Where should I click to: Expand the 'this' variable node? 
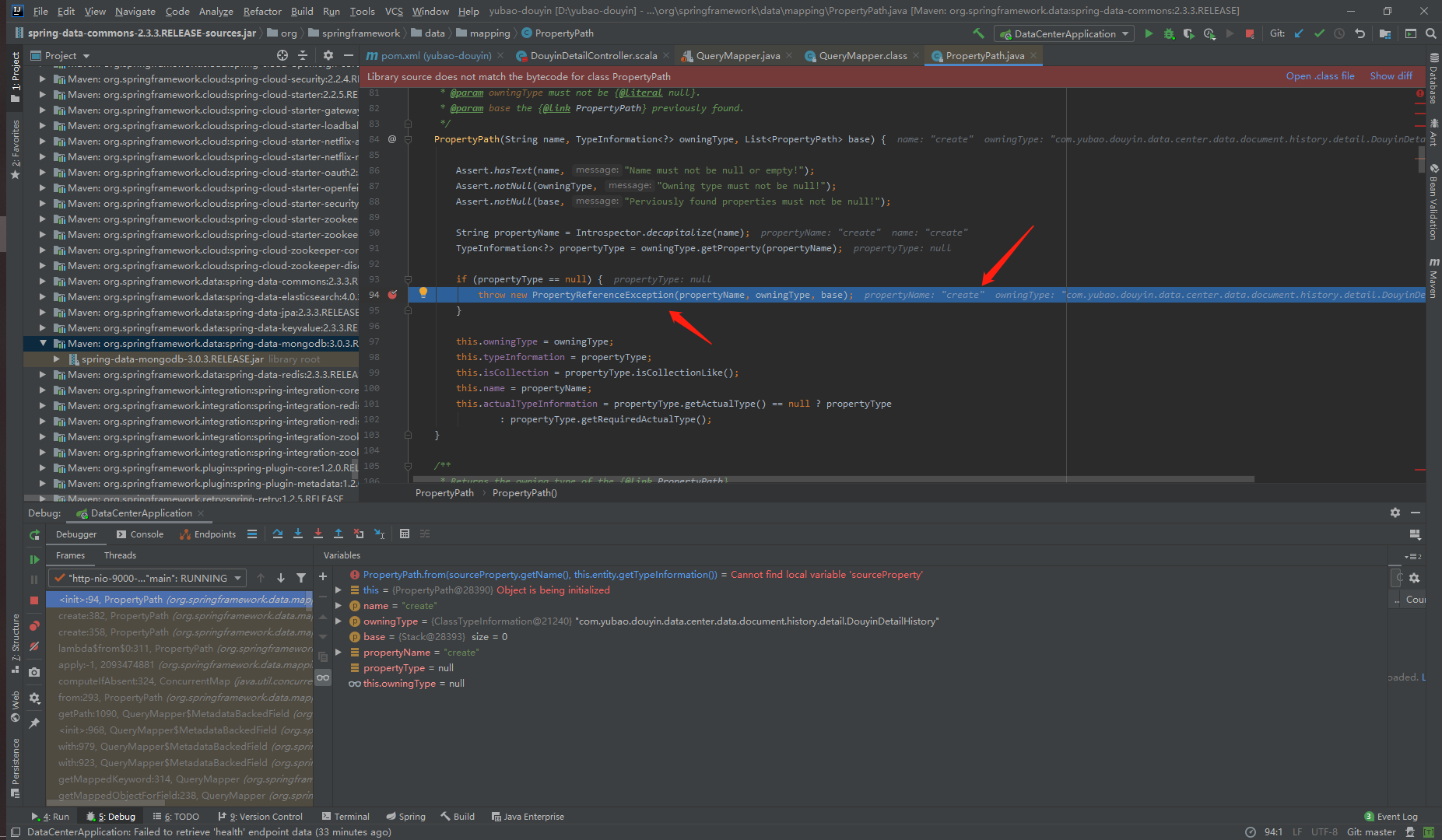339,590
